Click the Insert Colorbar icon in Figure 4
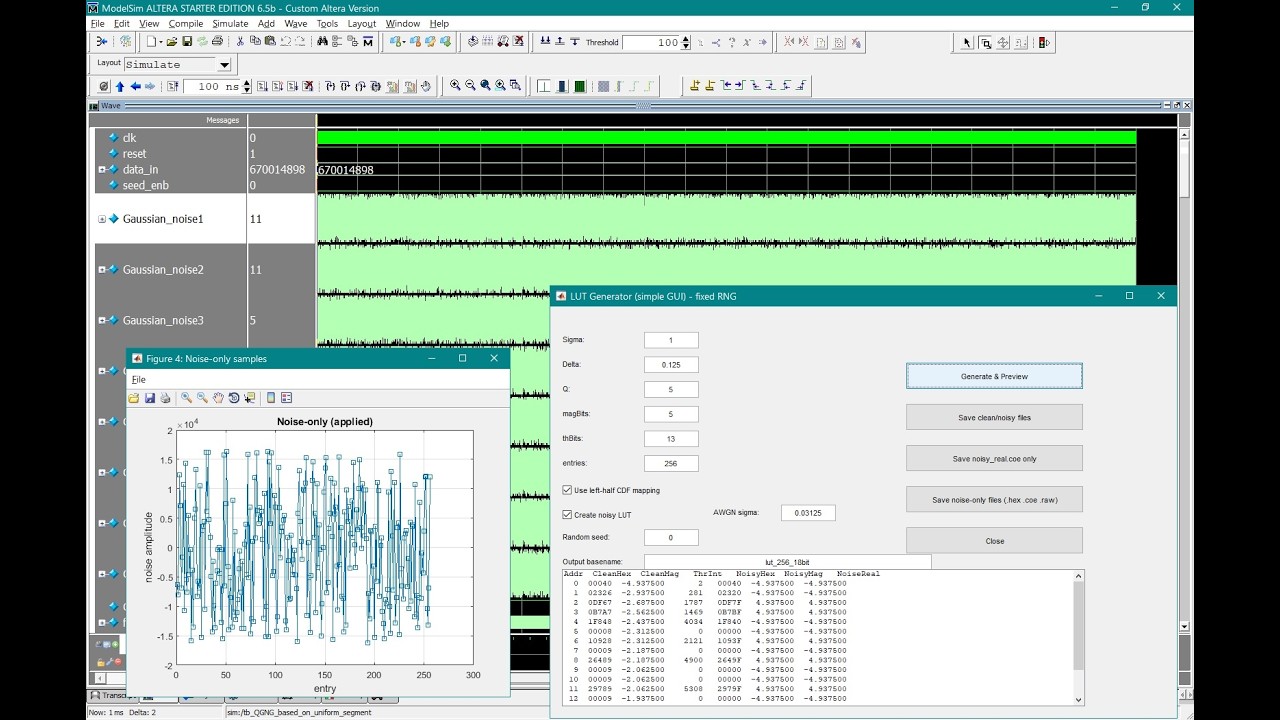Image resolution: width=1280 pixels, height=720 pixels. (x=271, y=397)
